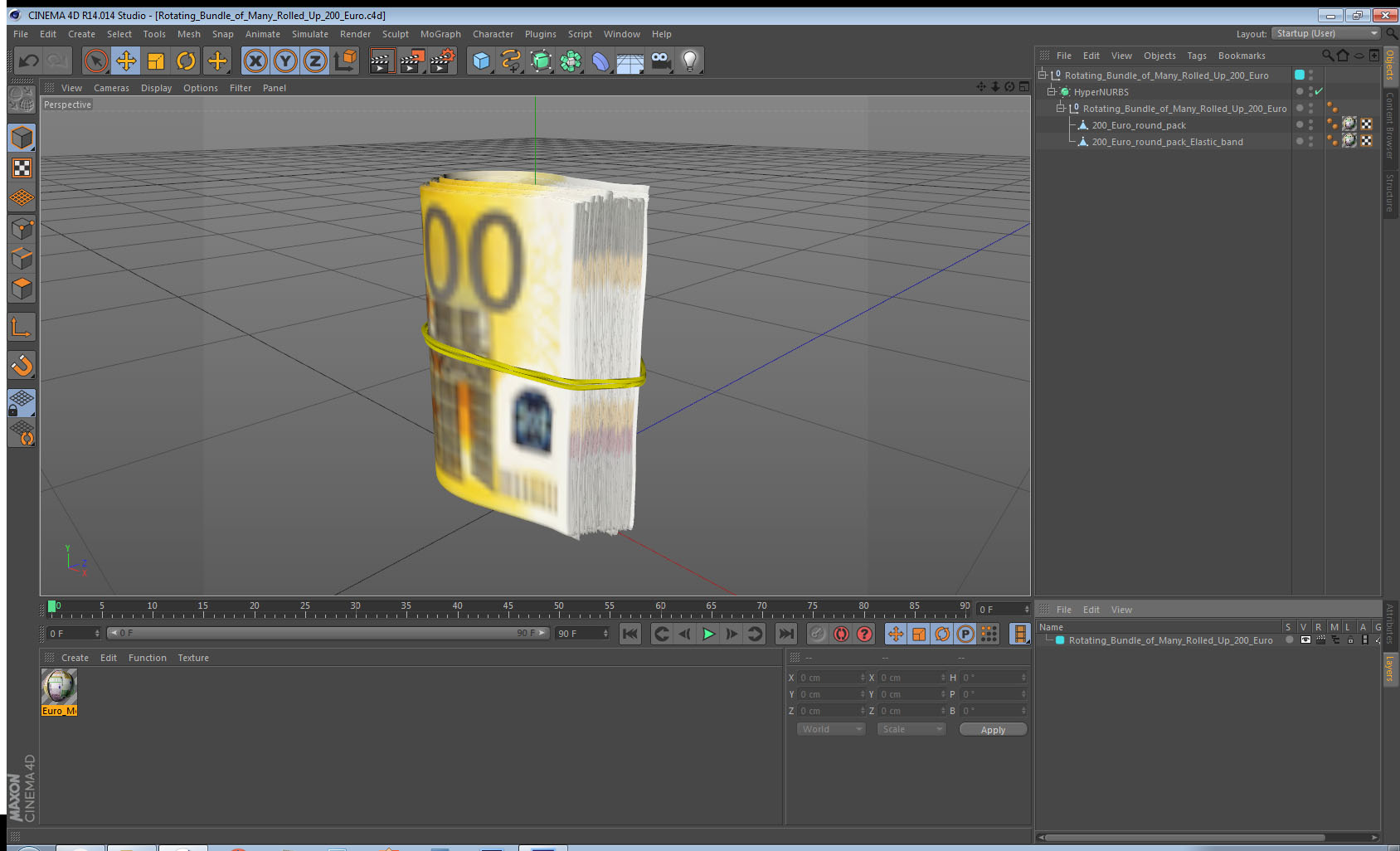1400x851 pixels.
Task: Open the Array modeling objects icon
Action: click(571, 61)
